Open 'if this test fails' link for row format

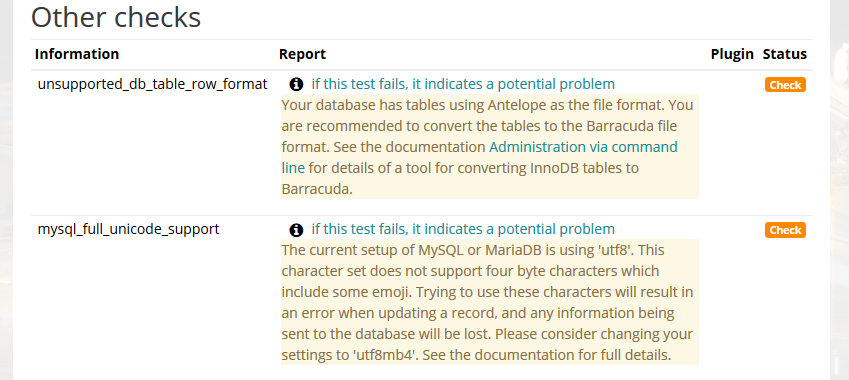point(463,84)
